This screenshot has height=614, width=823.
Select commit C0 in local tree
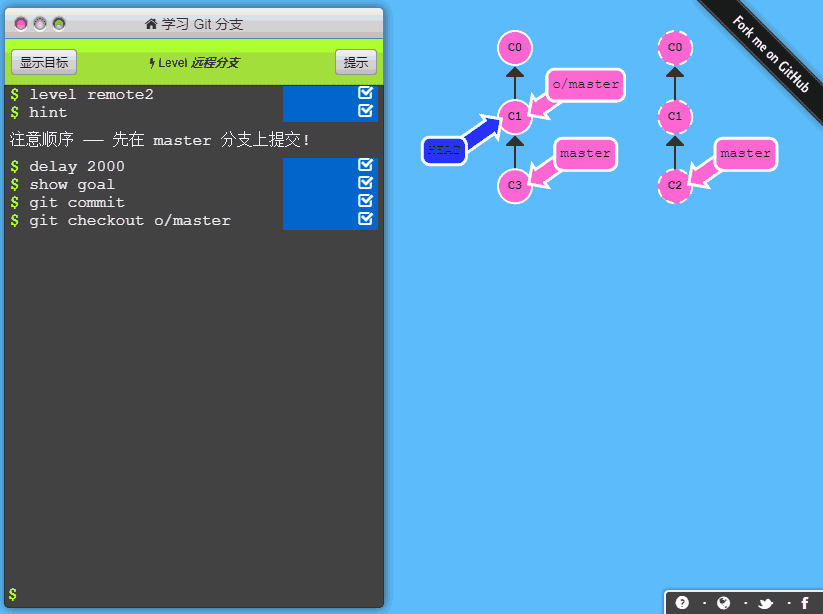point(515,47)
